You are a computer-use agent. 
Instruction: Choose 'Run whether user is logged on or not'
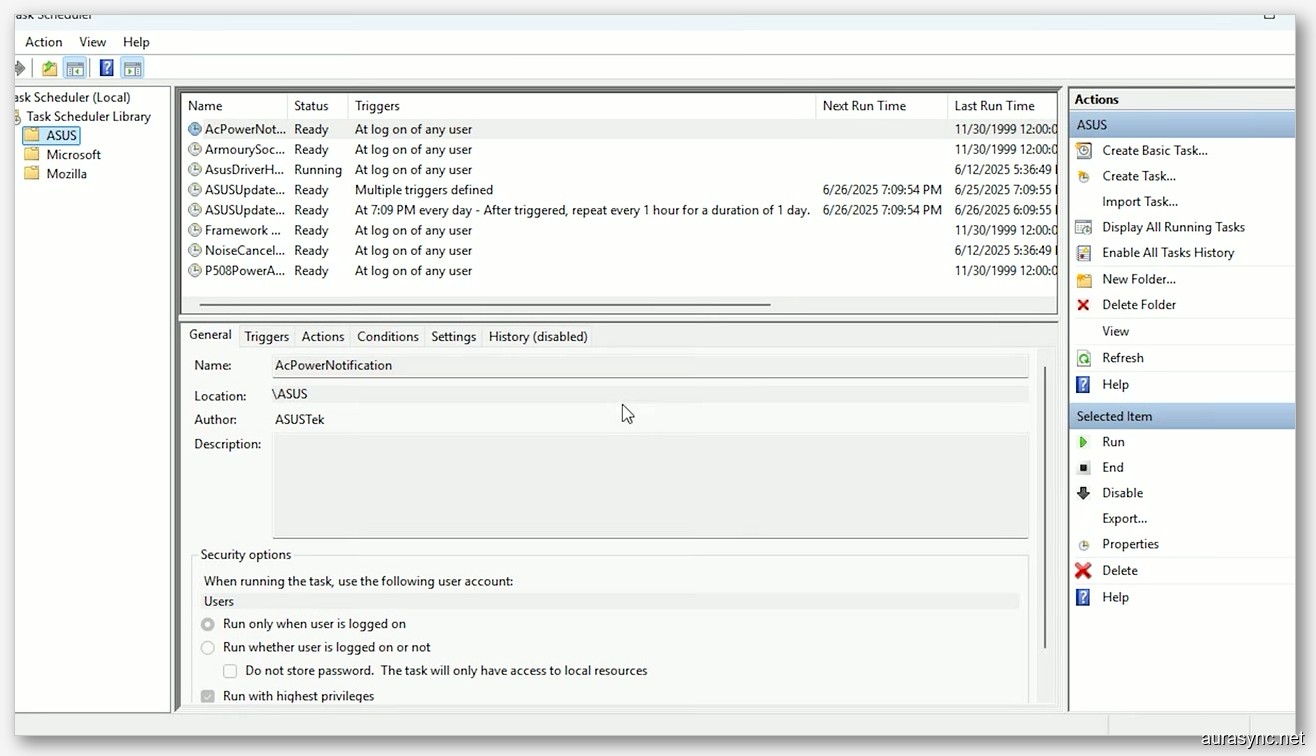pyautogui.click(x=207, y=647)
